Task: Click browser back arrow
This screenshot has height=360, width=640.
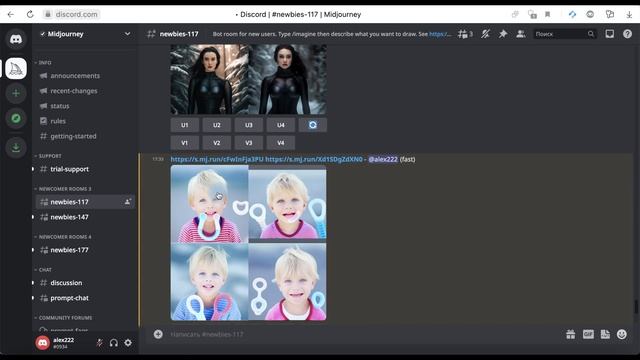Action: point(11,14)
